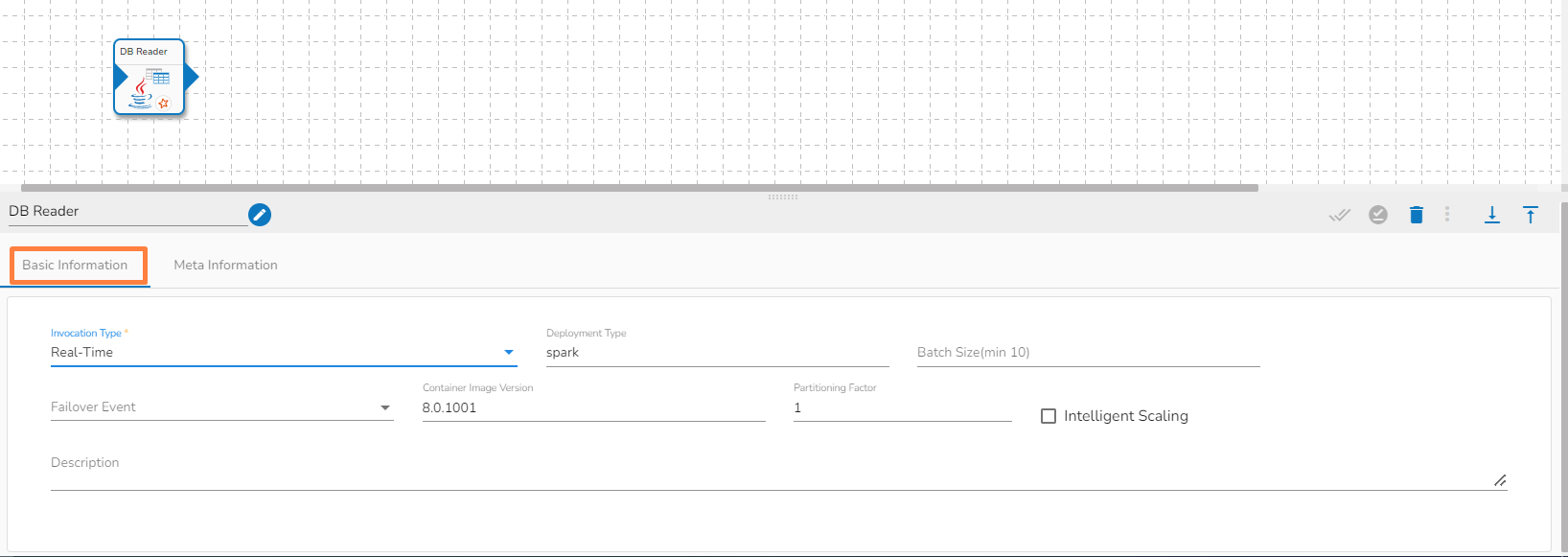Click the DB Reader node's right output port
The image size is (1568, 557).
point(192,77)
